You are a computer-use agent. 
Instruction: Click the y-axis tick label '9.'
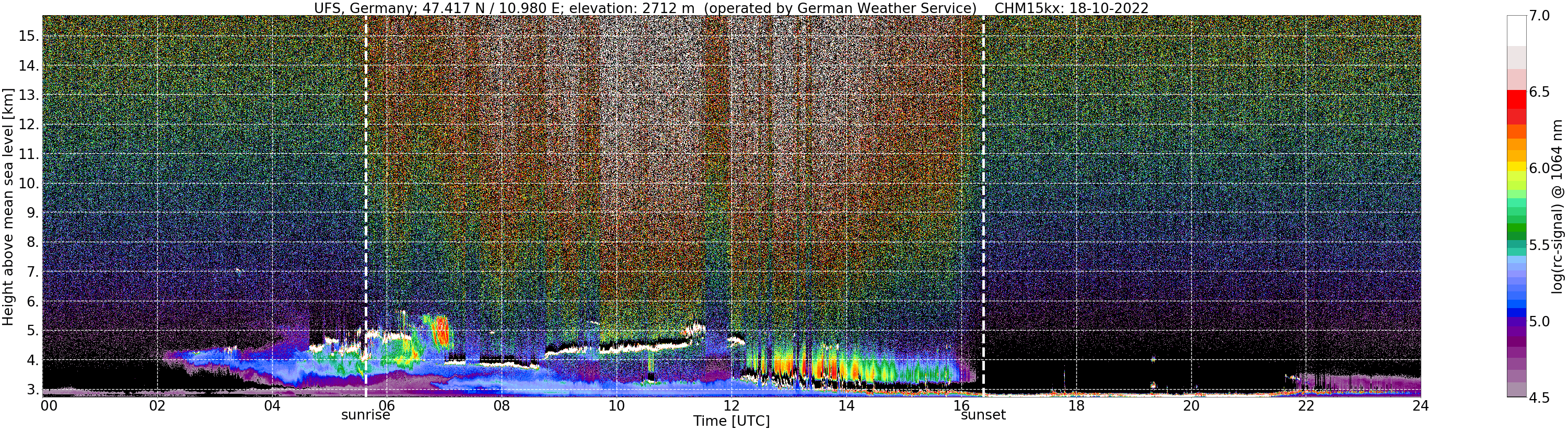(33, 213)
